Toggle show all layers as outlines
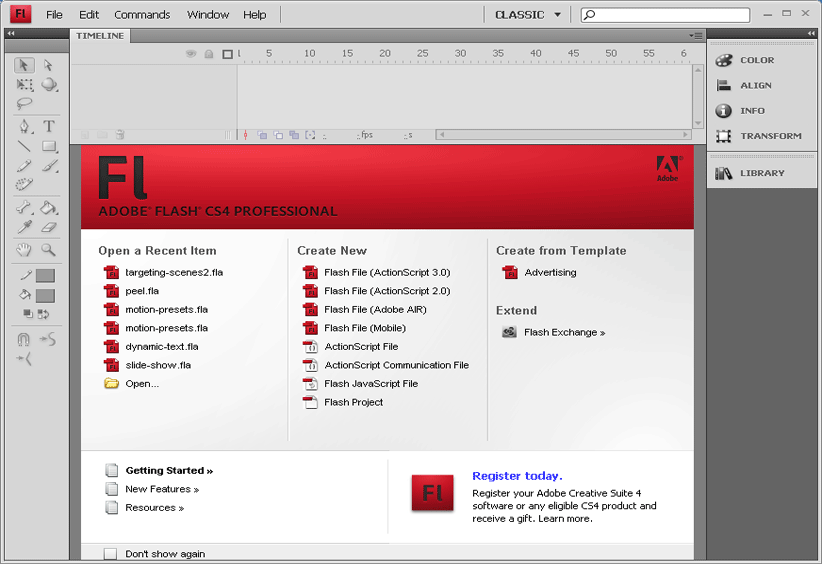The height and width of the screenshot is (564, 822). pyautogui.click(x=228, y=54)
